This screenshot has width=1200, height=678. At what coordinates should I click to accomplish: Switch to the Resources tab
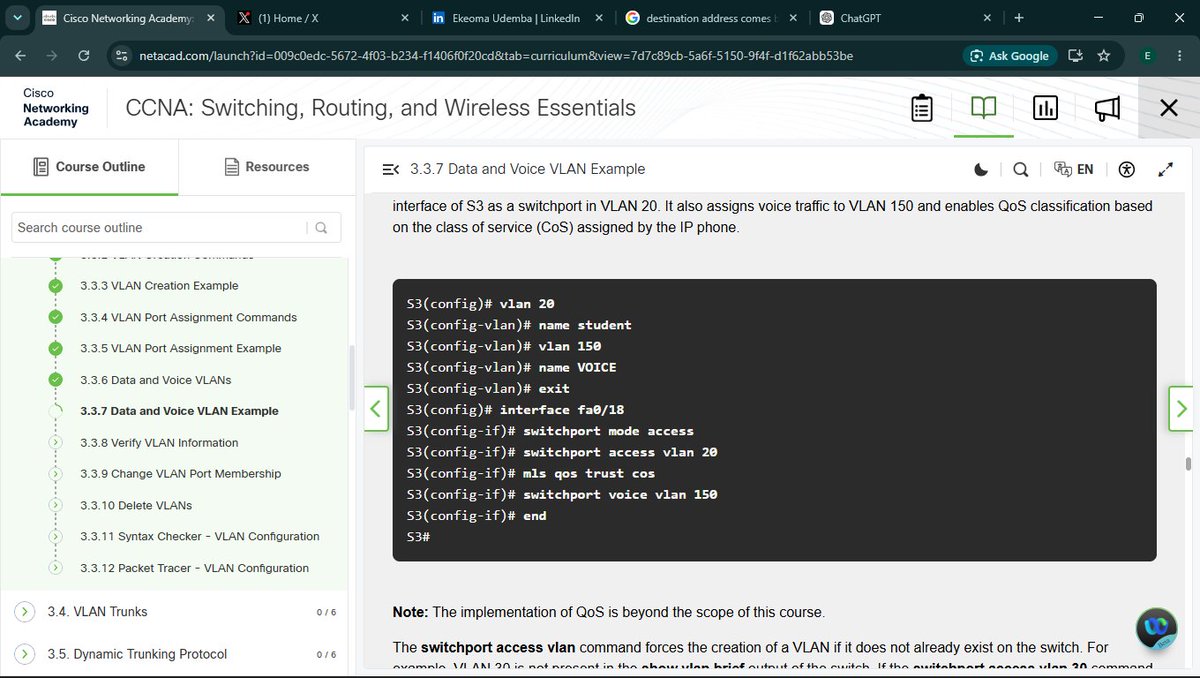(x=267, y=167)
